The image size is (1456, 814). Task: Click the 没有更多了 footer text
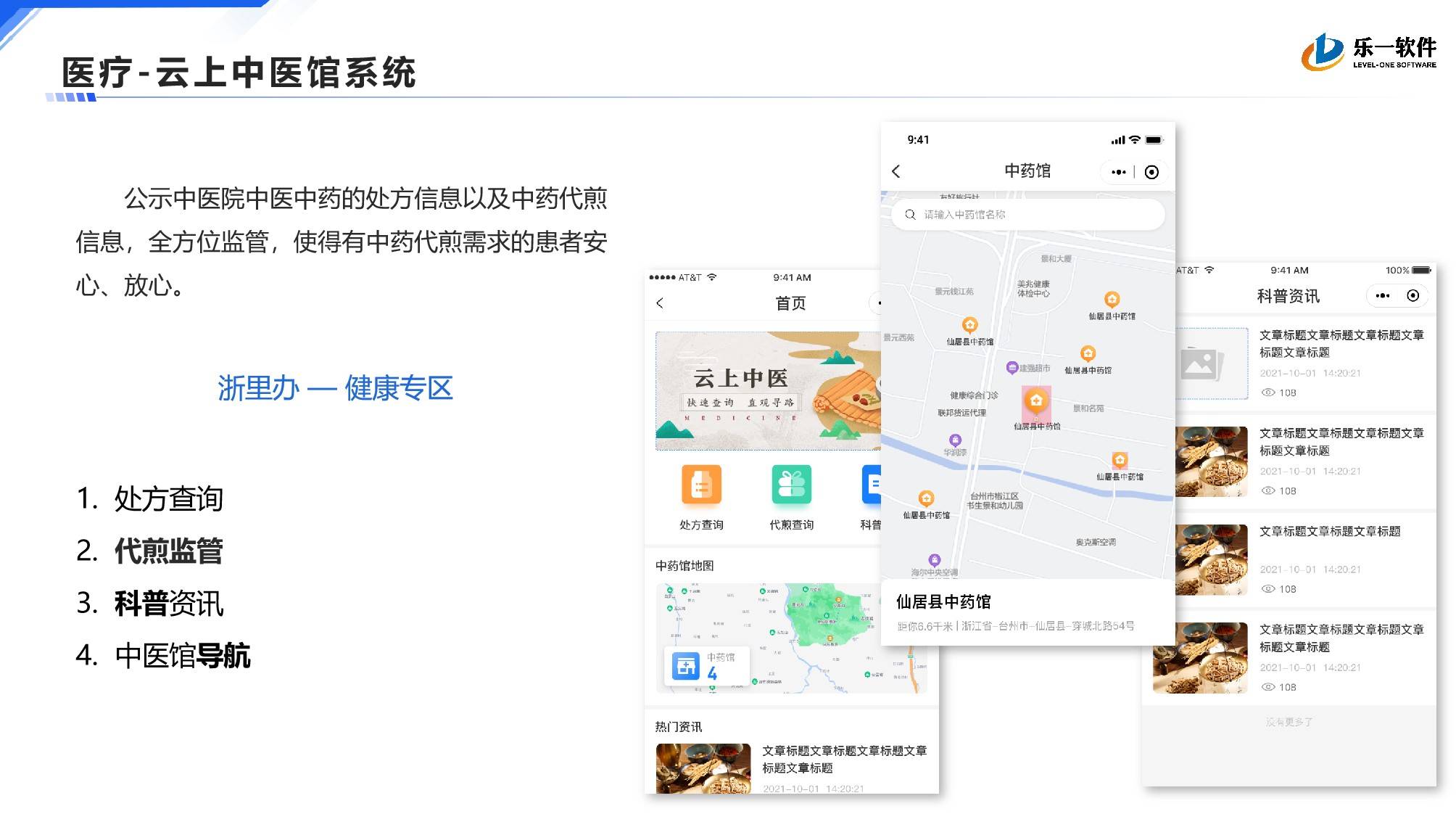click(1289, 722)
